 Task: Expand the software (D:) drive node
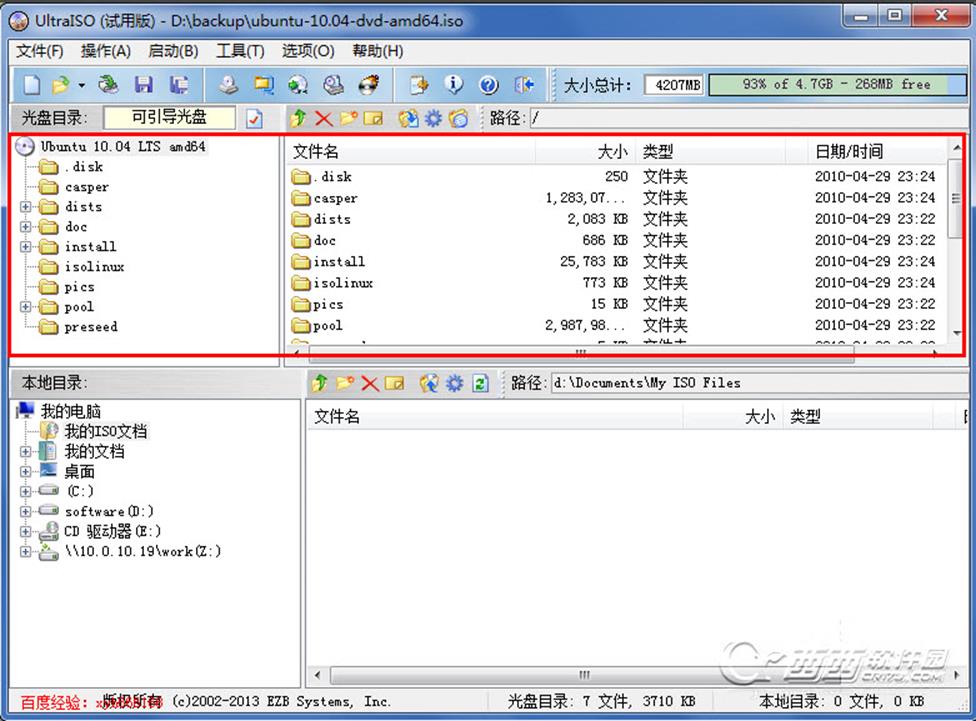coord(25,511)
